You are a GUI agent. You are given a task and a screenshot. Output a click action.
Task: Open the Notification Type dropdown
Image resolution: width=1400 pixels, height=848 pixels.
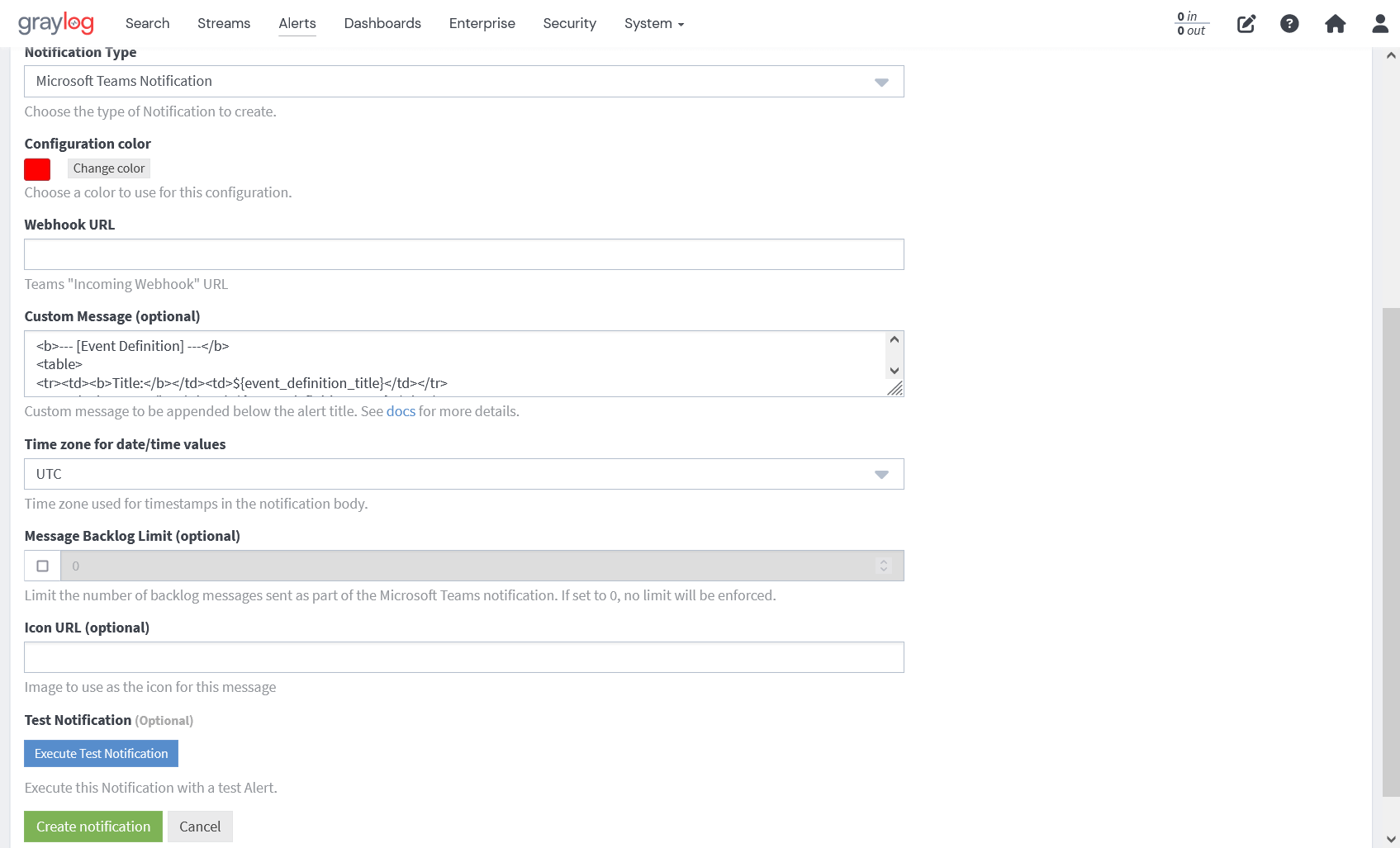tap(464, 82)
